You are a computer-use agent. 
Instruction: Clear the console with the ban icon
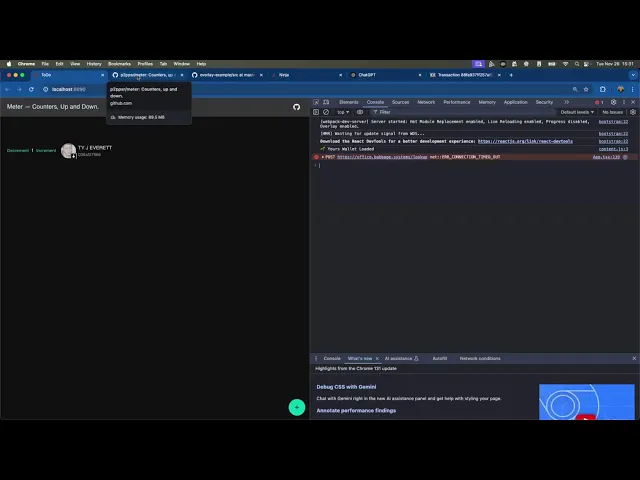(x=326, y=112)
